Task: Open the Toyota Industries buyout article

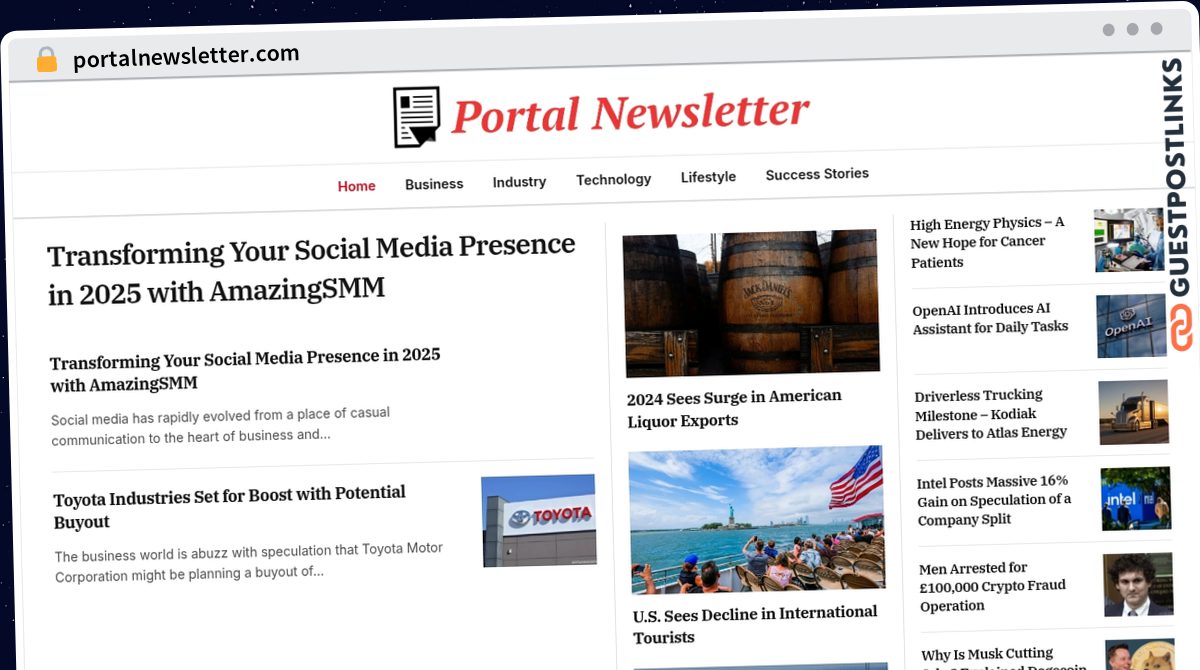Action: pos(230,507)
